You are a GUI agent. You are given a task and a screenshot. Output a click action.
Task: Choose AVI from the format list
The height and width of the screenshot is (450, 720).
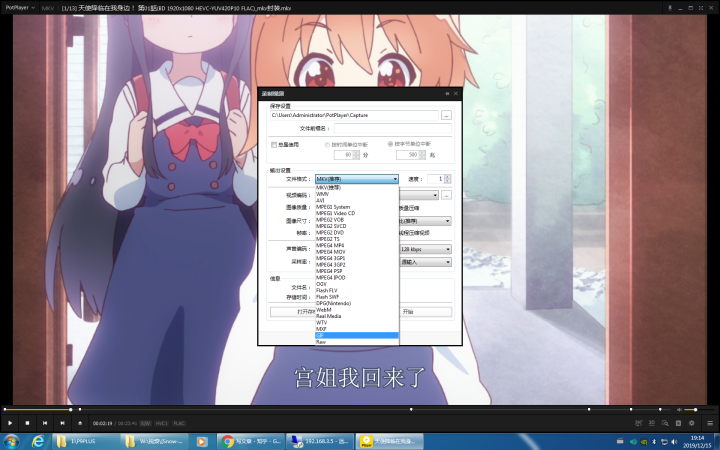[x=357, y=201]
